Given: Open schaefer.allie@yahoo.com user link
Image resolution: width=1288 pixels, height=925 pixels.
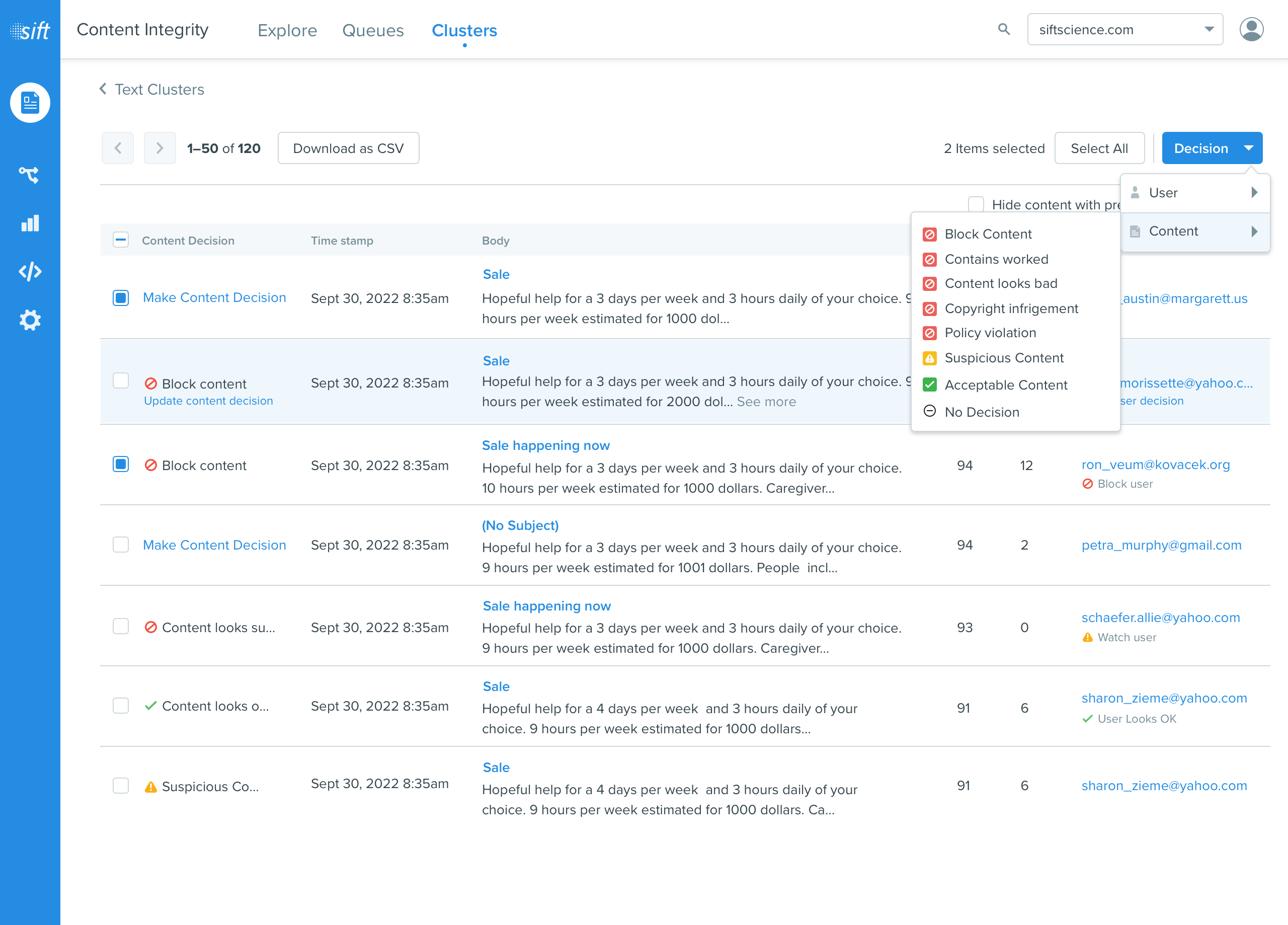Looking at the screenshot, I should [x=1160, y=618].
